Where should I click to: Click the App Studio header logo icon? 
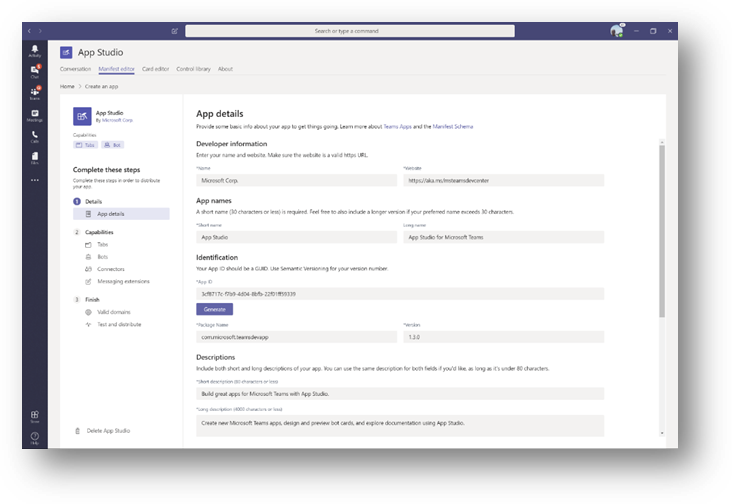66,52
